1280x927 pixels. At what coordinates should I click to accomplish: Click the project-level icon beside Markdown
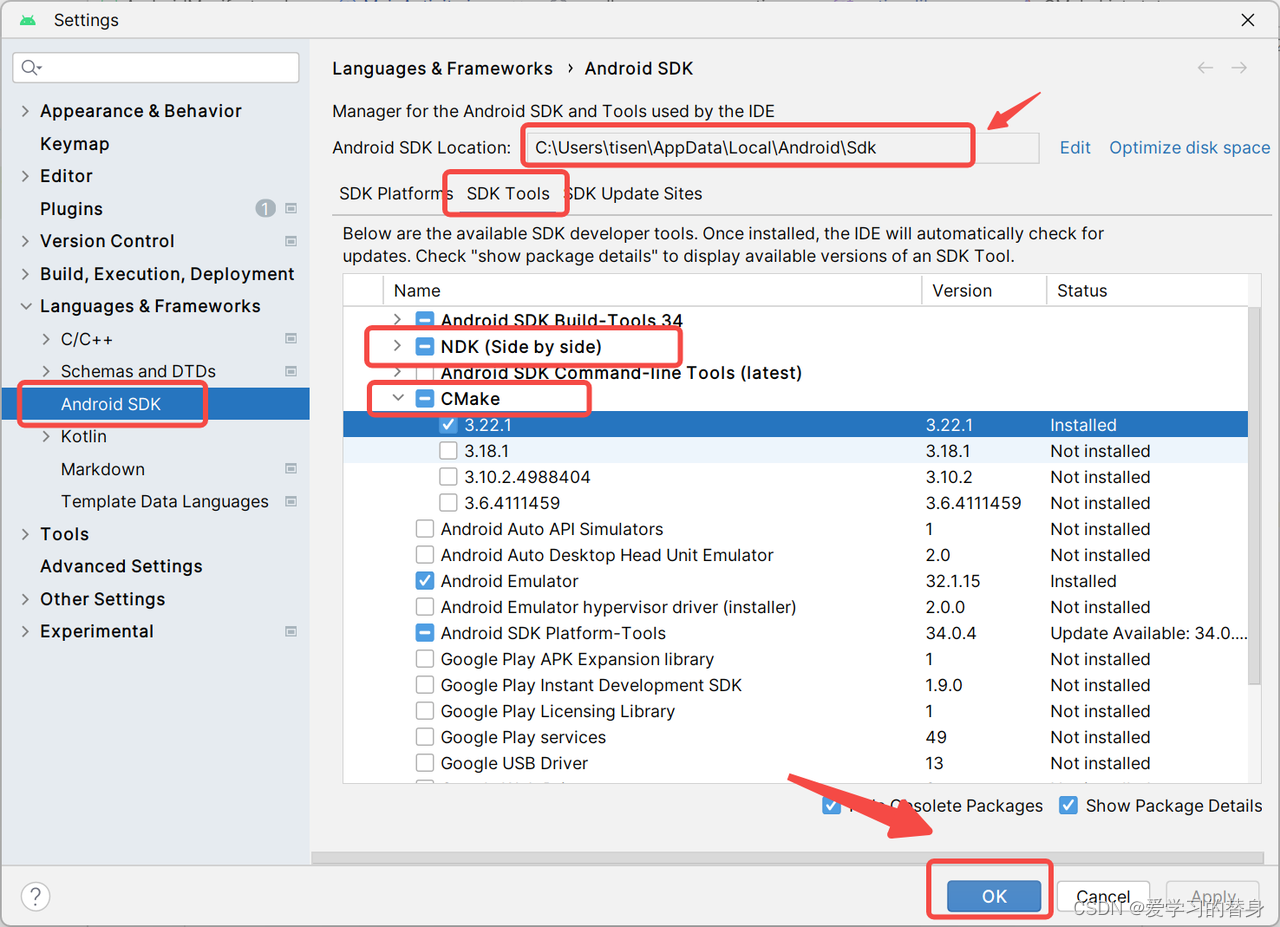(x=291, y=469)
